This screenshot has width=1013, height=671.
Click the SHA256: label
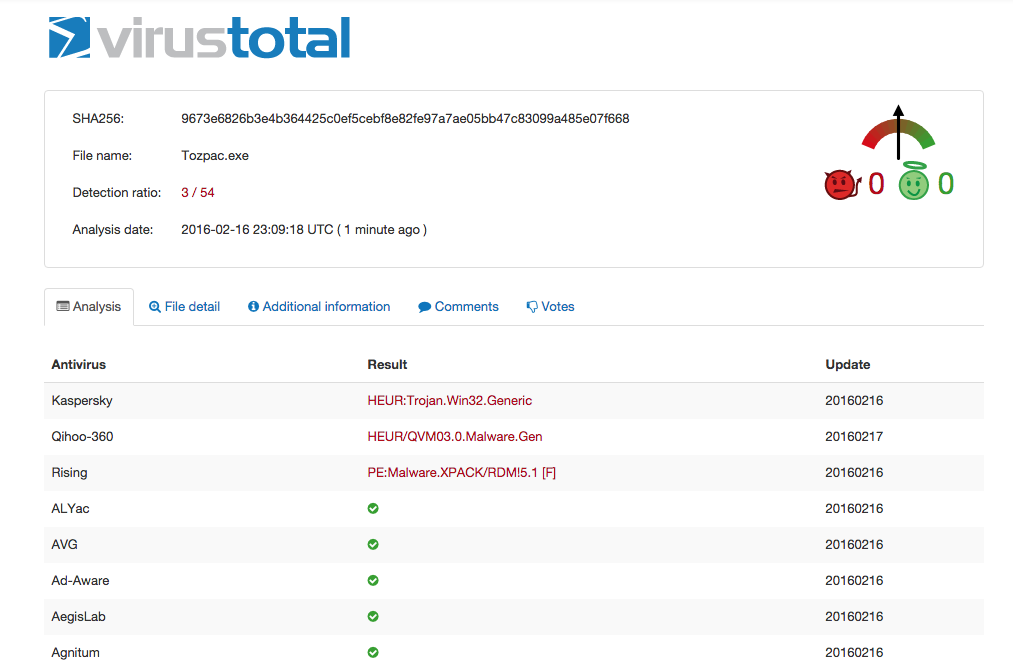click(x=98, y=119)
